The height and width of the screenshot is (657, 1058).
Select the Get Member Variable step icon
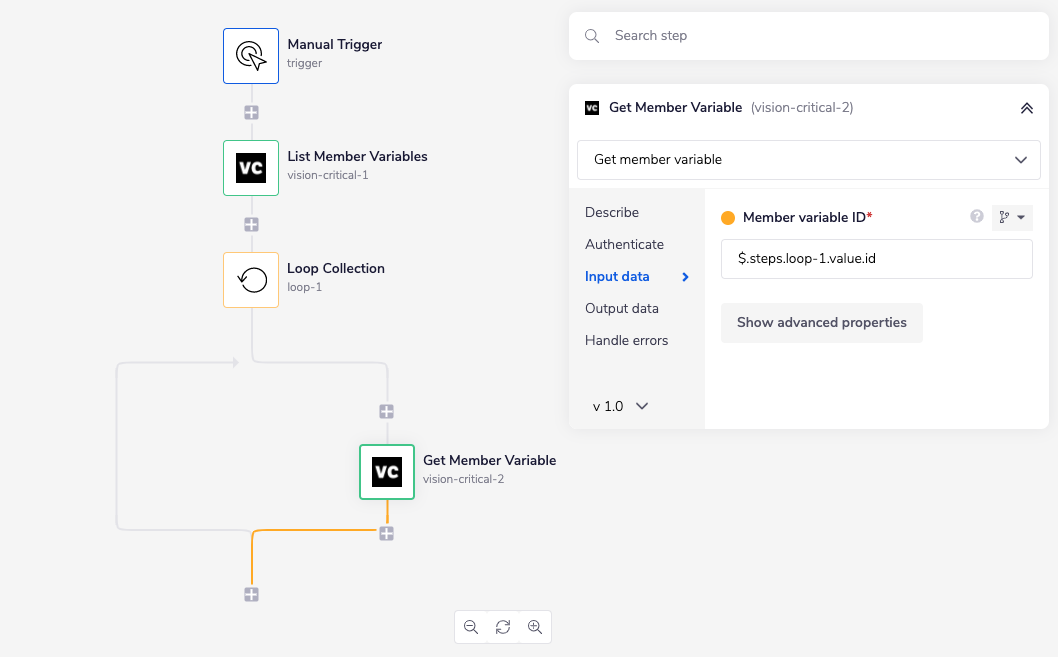(x=387, y=472)
